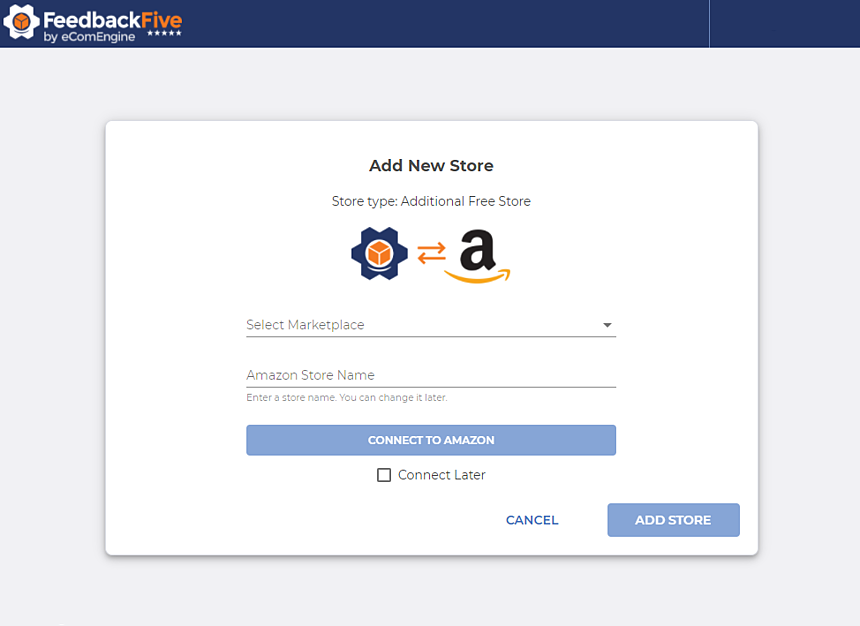This screenshot has width=860, height=626.
Task: Click the five-star rating under FeedbackFive
Action: pyautogui.click(x=164, y=34)
